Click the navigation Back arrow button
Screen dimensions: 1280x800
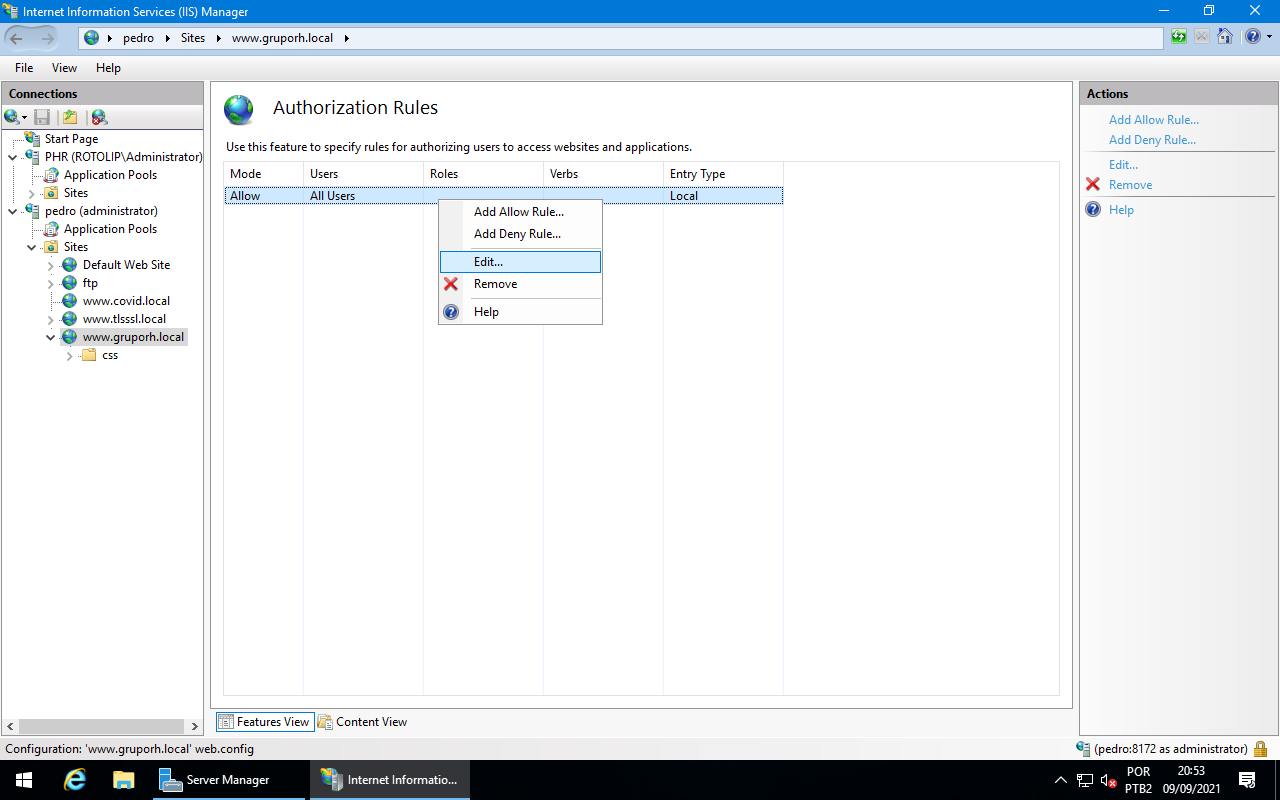(x=17, y=38)
